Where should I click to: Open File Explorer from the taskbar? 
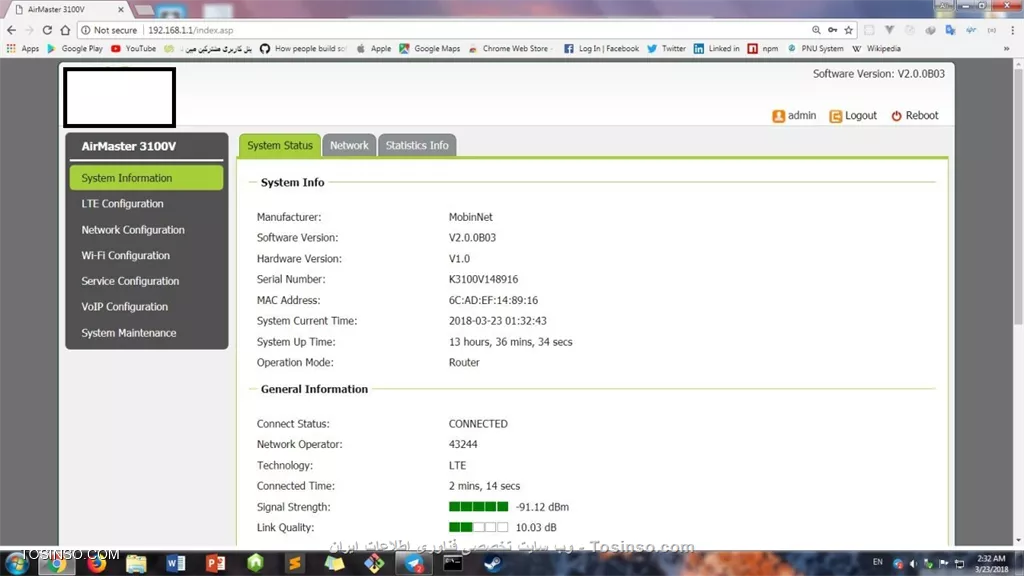(x=136, y=563)
